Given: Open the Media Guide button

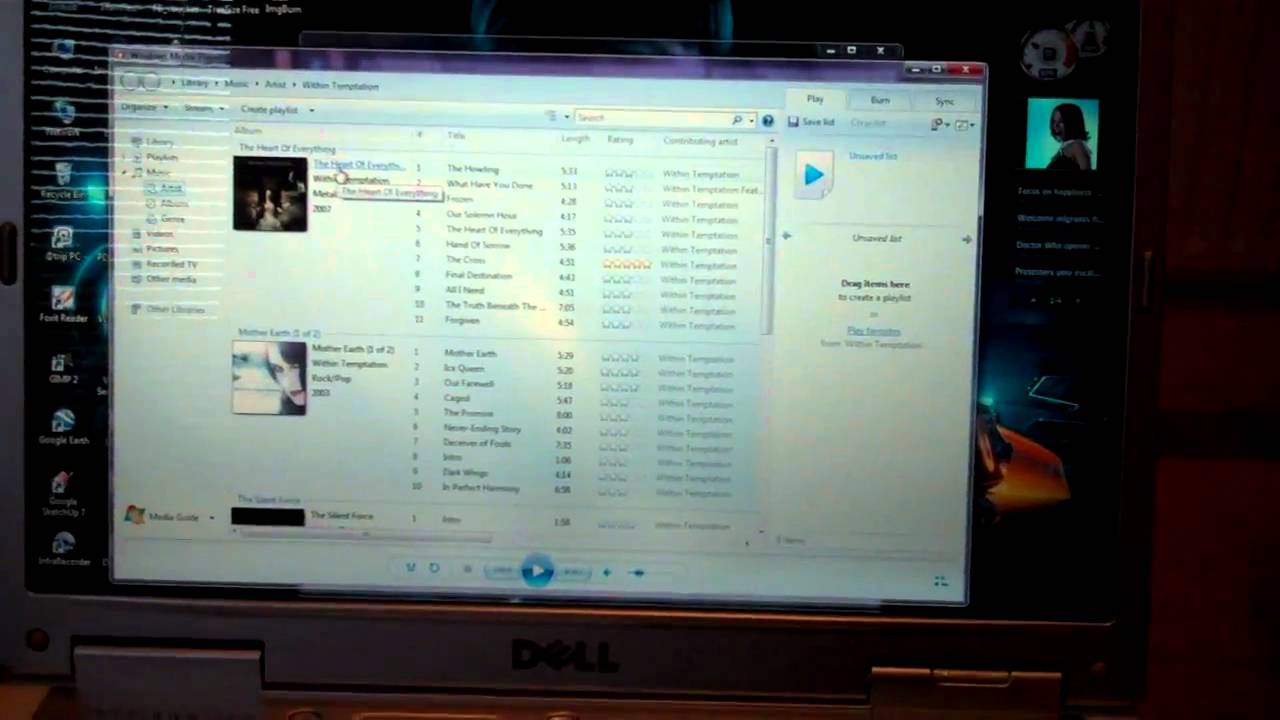Looking at the screenshot, I should 162,516.
